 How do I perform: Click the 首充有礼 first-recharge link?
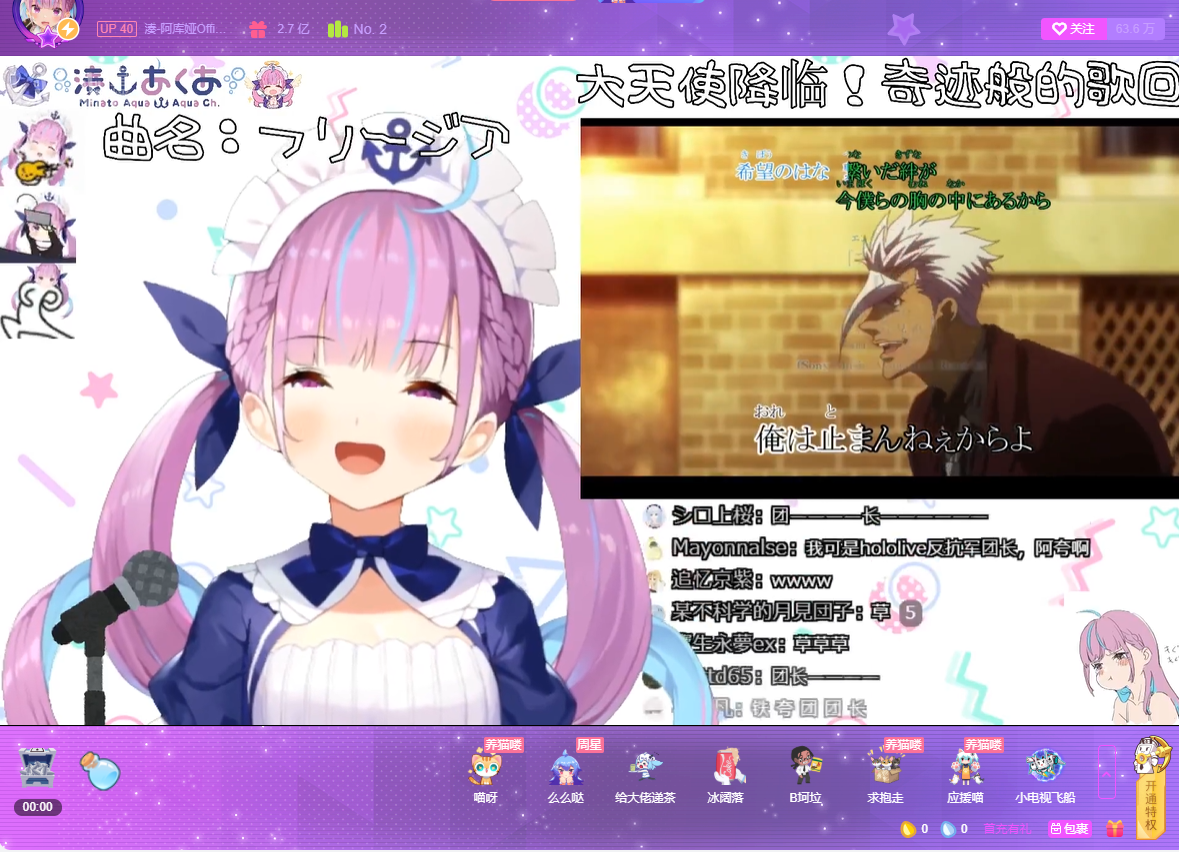pos(1008,829)
